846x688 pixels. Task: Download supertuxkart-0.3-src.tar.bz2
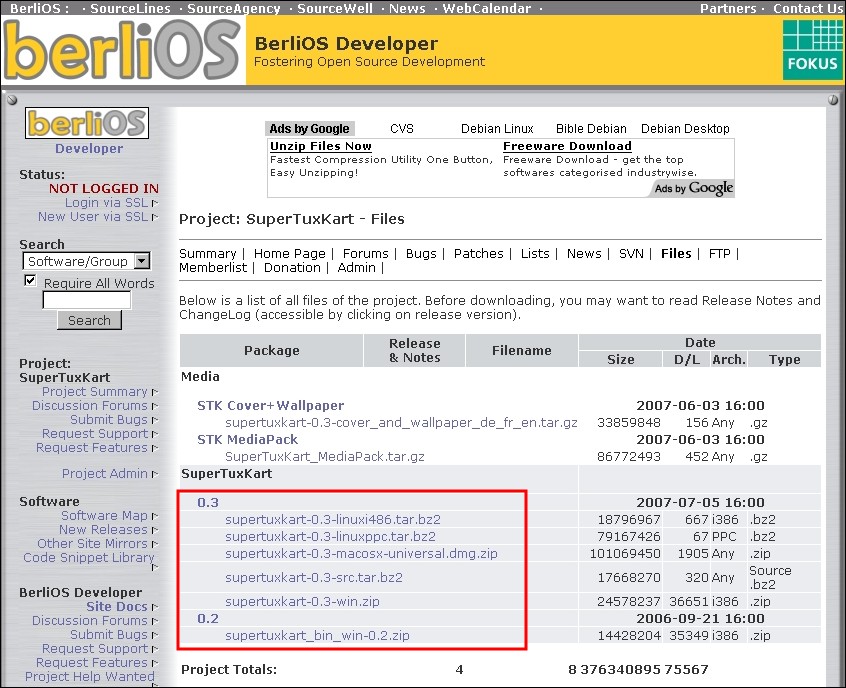[314, 578]
